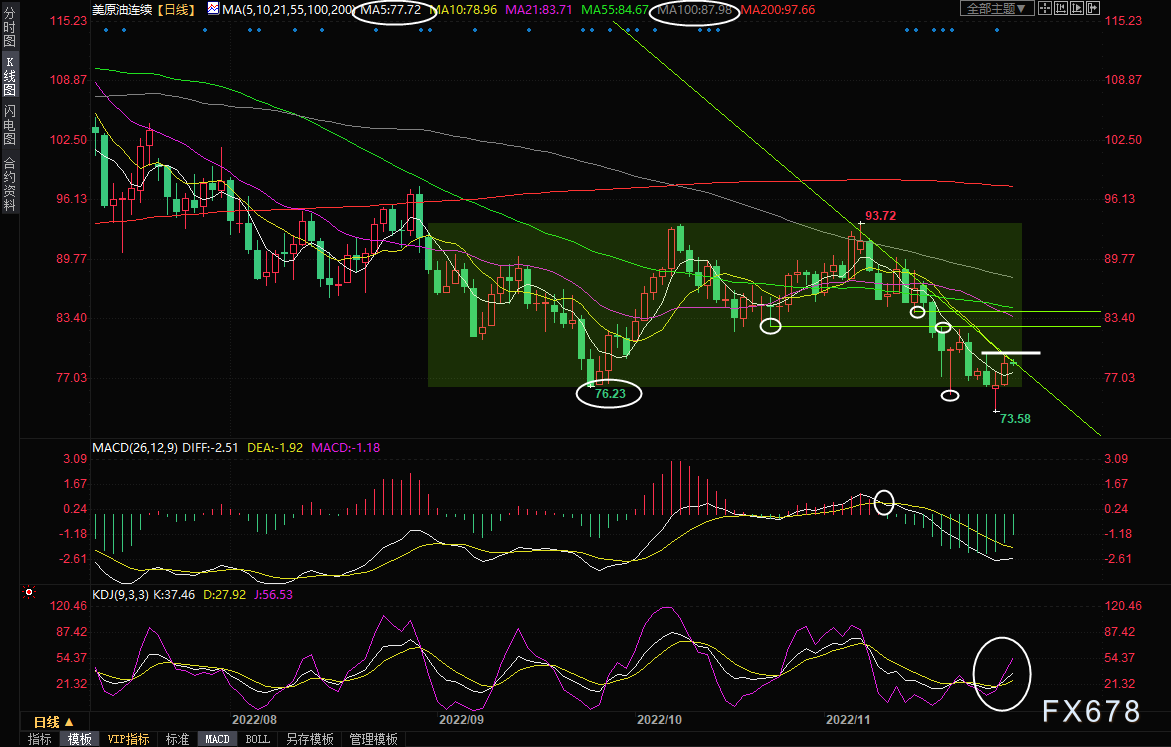Image resolution: width=1171 pixels, height=747 pixels.
Task: Click the jump-to-start chart axis icon
Action: (1061, 8)
